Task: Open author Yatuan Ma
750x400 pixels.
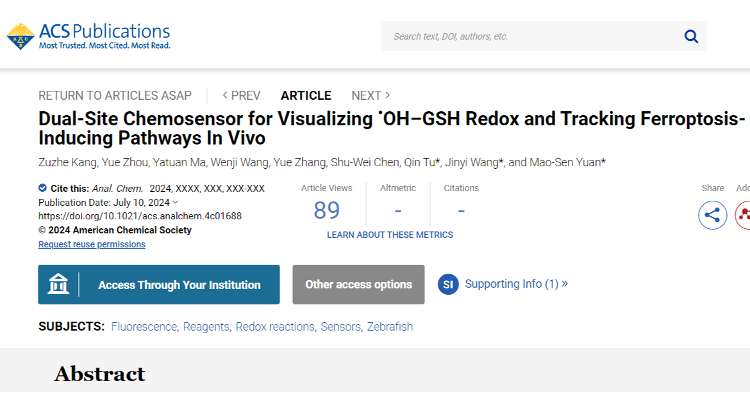Action: [x=179, y=163]
